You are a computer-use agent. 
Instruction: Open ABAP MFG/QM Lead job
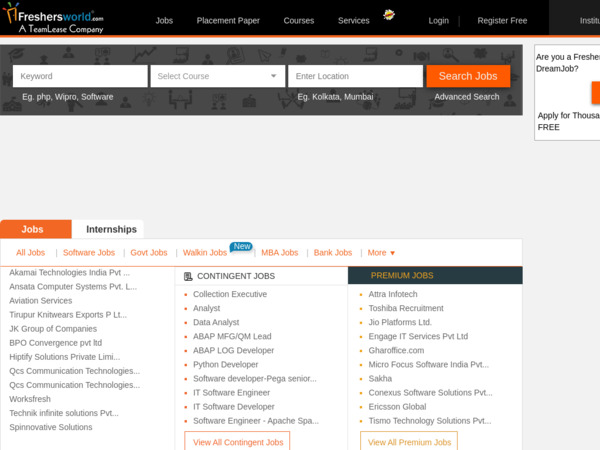click(x=232, y=336)
